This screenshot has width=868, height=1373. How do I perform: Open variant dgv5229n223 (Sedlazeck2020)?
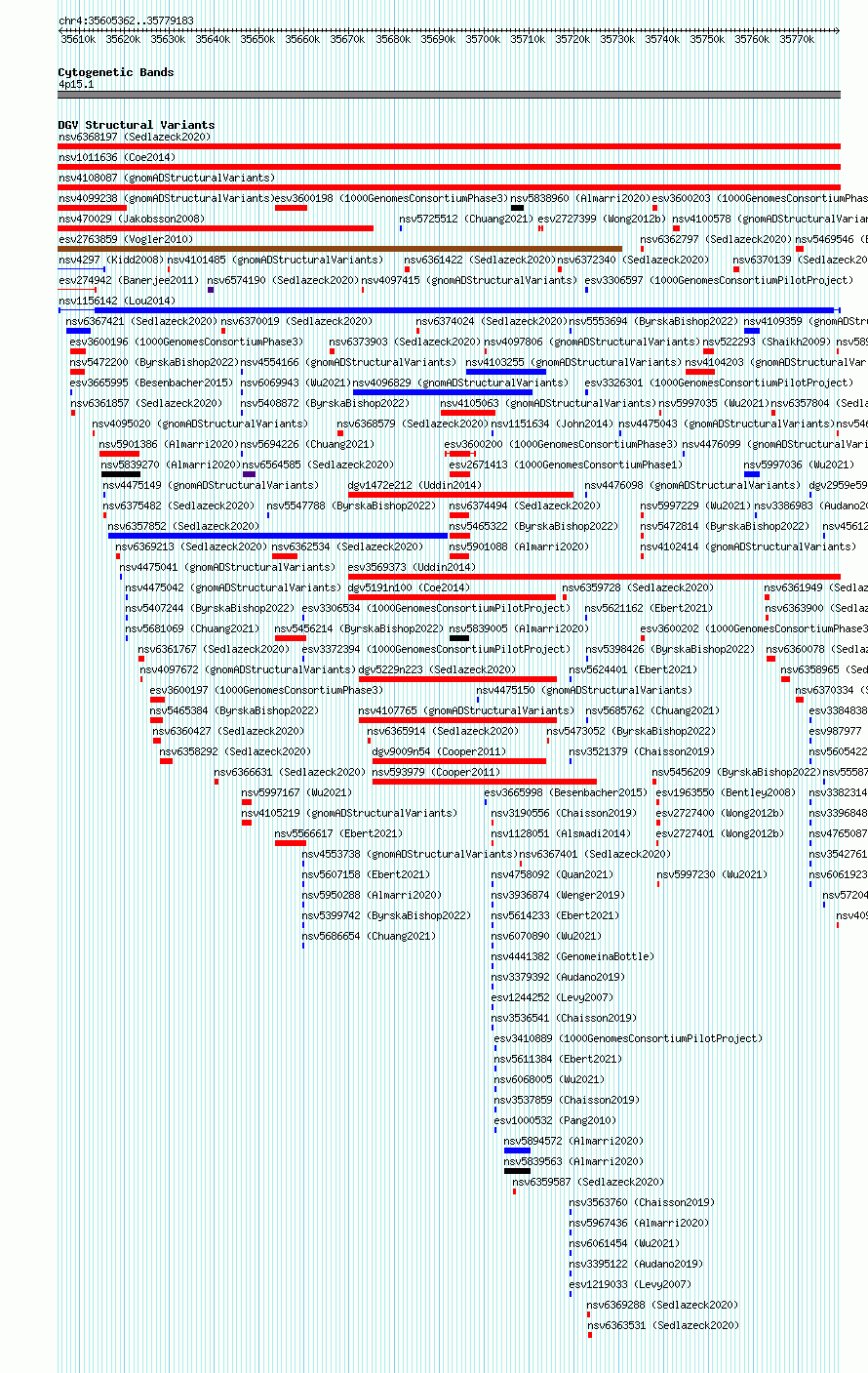pyautogui.click(x=437, y=669)
